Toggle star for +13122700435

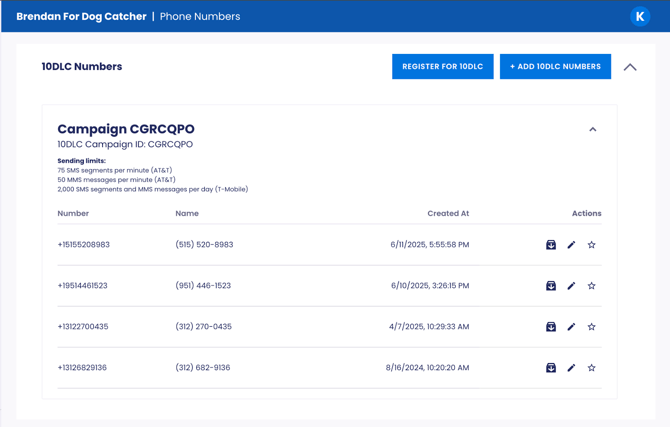click(592, 327)
